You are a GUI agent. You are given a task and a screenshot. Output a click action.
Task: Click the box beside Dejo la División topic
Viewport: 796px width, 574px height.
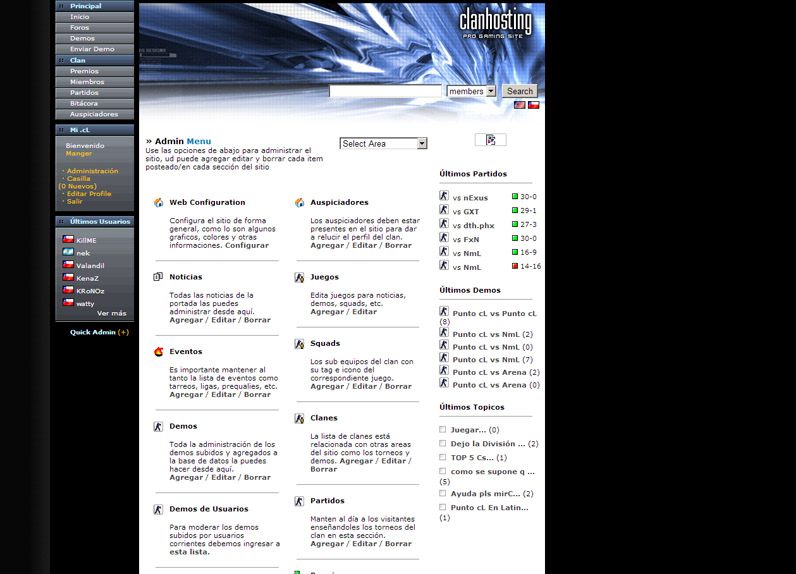[443, 443]
